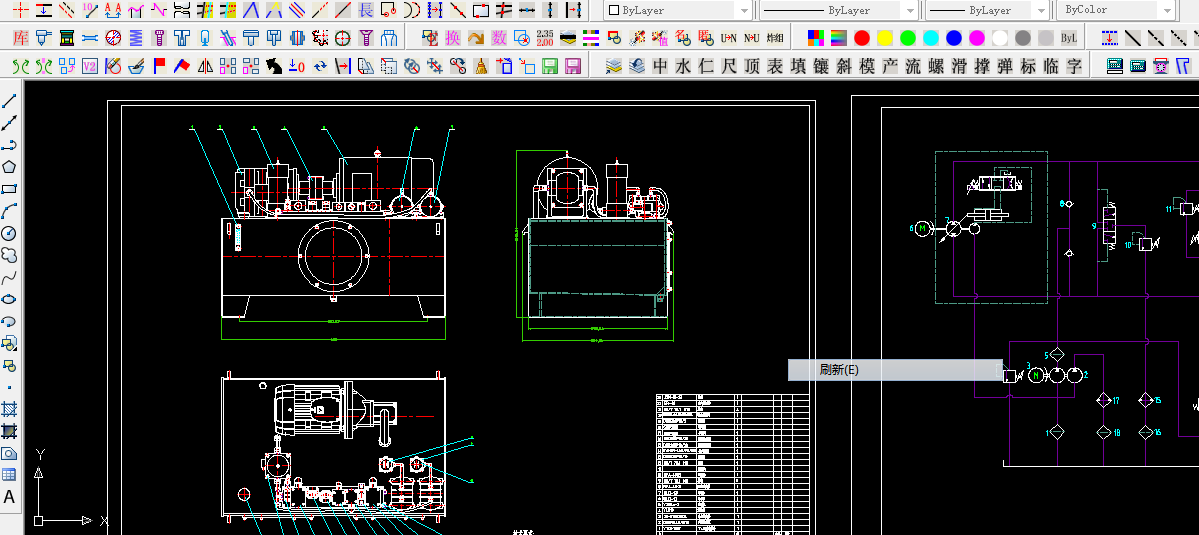Screen dimensions: 1199x535
Task: Click the crosshair target icon
Action: point(343,37)
